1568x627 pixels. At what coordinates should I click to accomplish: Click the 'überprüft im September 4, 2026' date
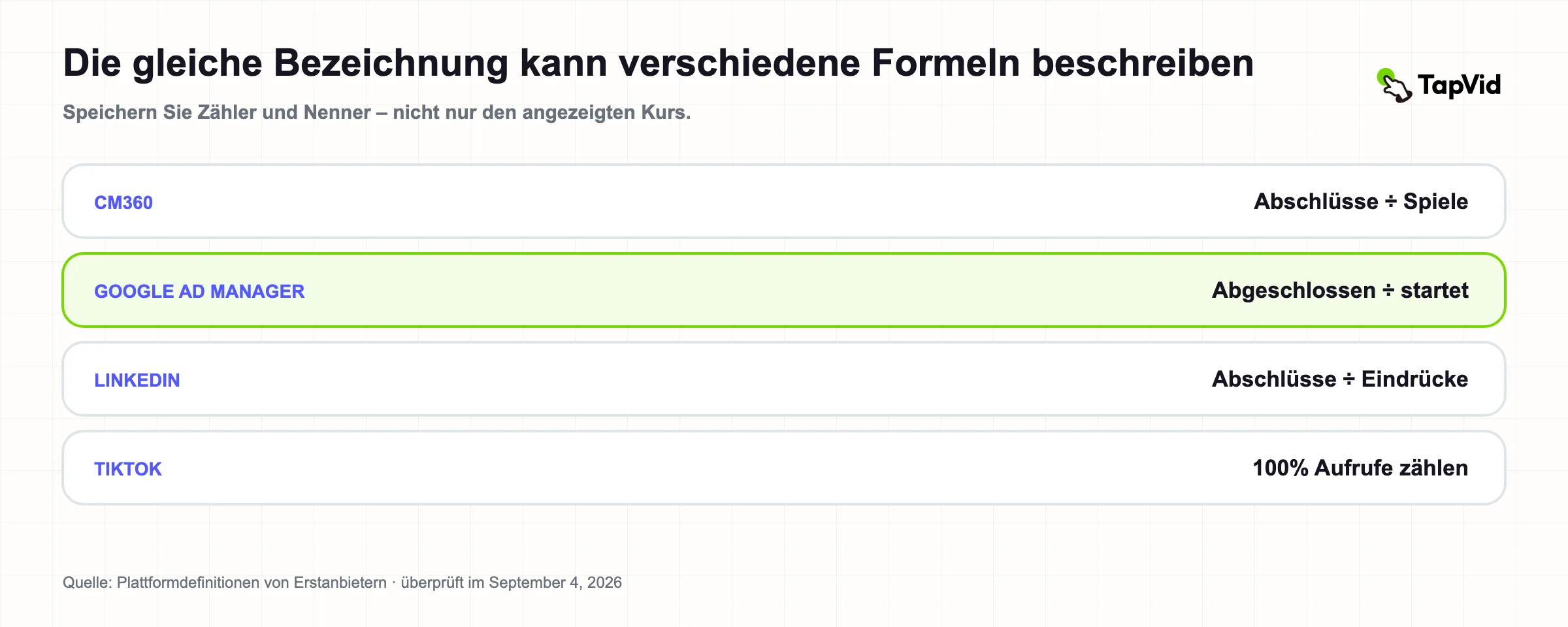click(x=511, y=583)
